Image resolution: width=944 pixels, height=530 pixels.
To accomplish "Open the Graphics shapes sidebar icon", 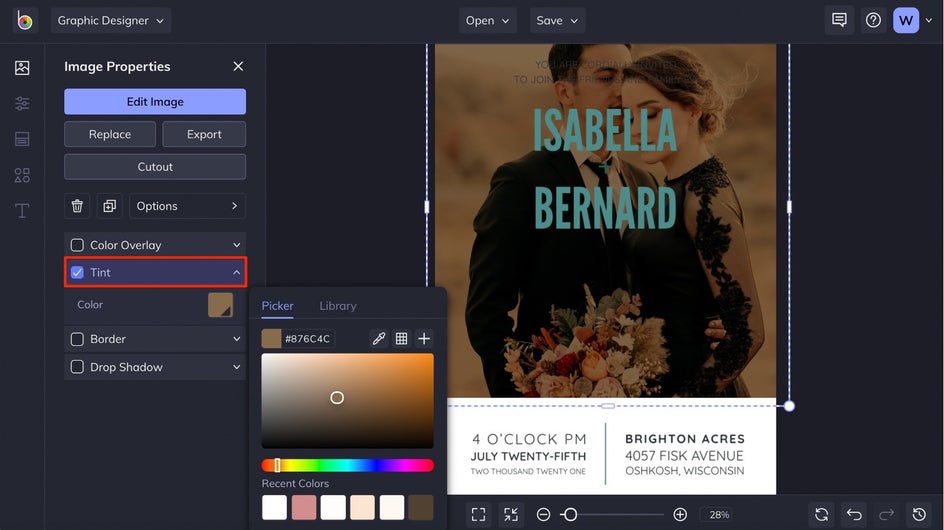I will coord(22,175).
